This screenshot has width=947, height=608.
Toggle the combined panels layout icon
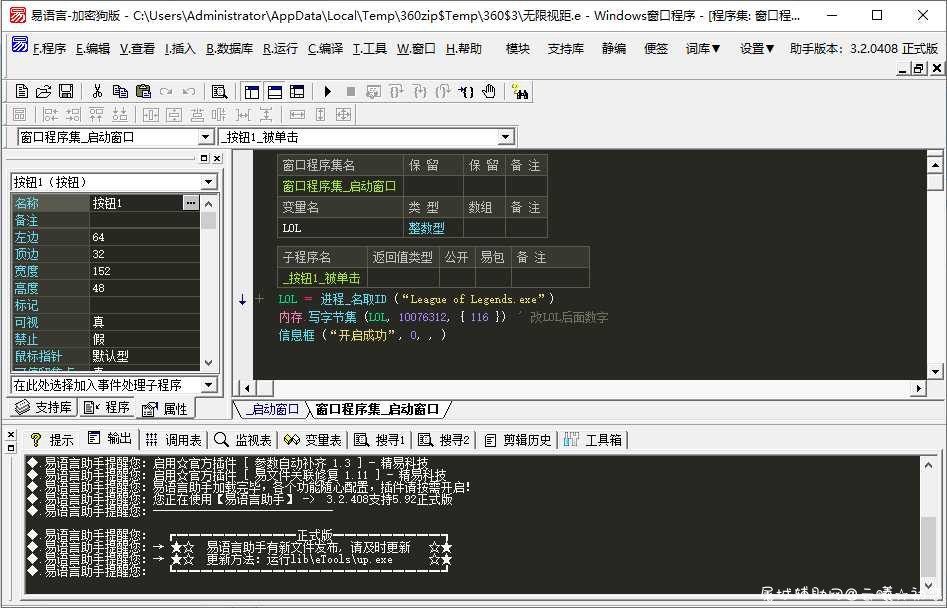point(297,92)
